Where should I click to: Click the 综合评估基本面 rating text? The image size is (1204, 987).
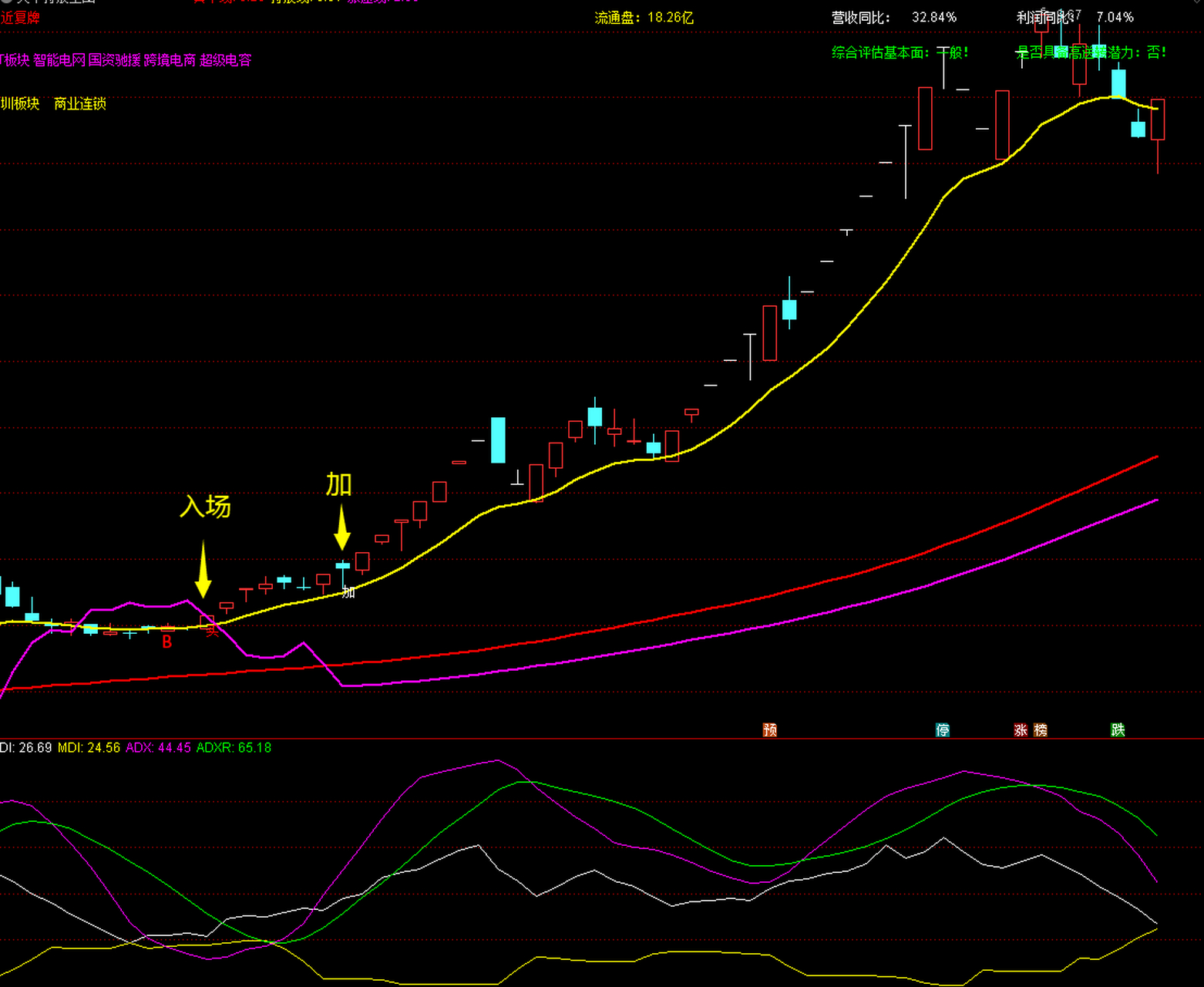pyautogui.click(x=900, y=52)
